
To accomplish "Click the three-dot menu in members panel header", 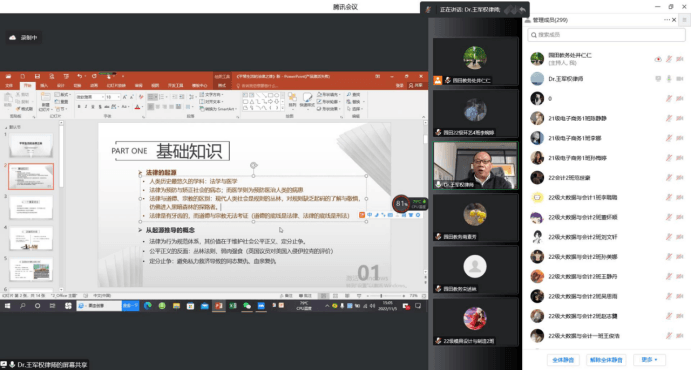I will (x=666, y=20).
